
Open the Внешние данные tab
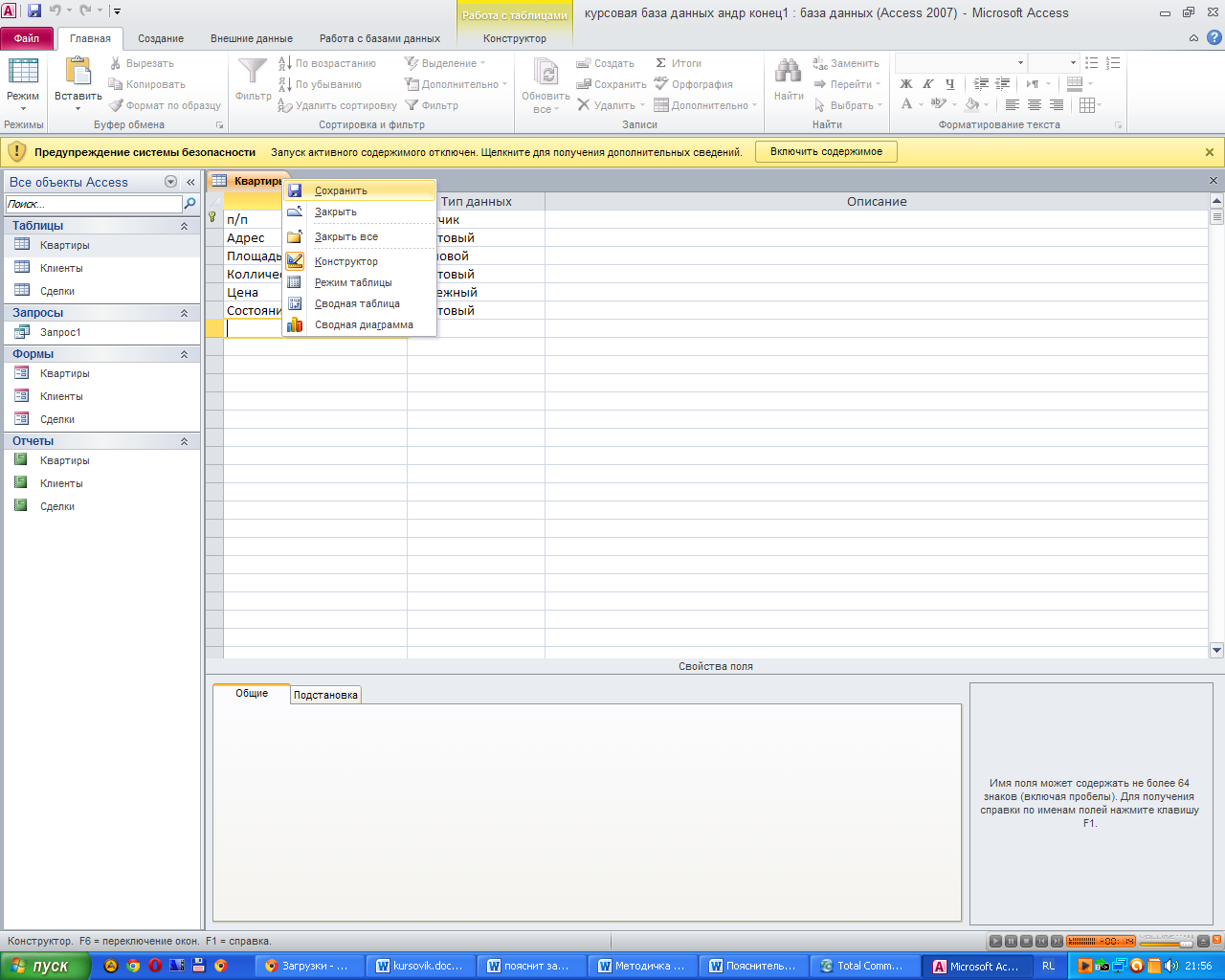pyautogui.click(x=252, y=38)
